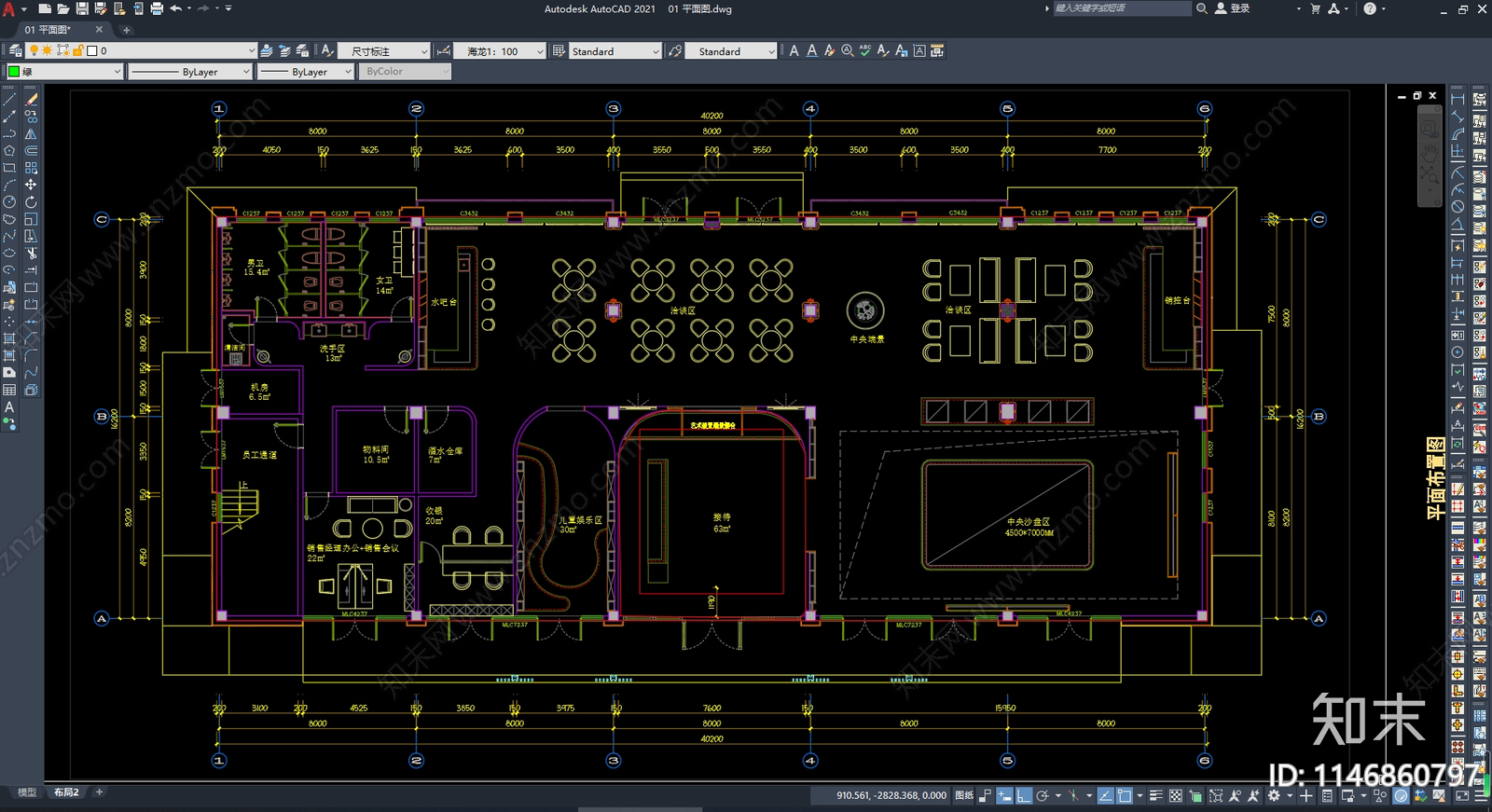Image resolution: width=1492 pixels, height=812 pixels.
Task: Click the Workspace Switching gear icon
Action: [x=1274, y=795]
